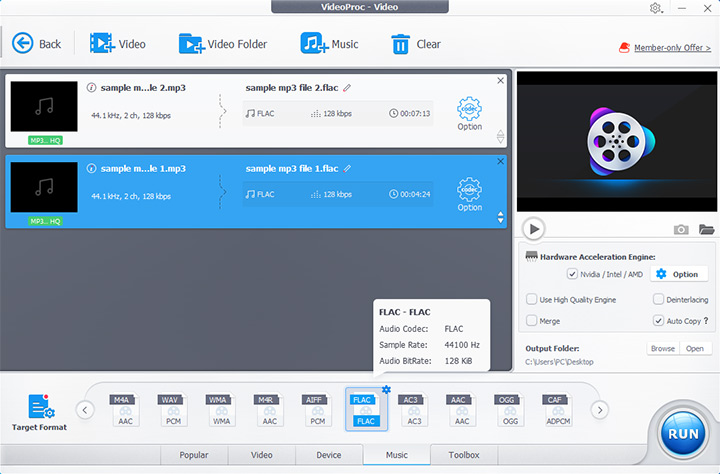Choose AIFF PCM format
The image size is (720, 474).
(x=317, y=410)
